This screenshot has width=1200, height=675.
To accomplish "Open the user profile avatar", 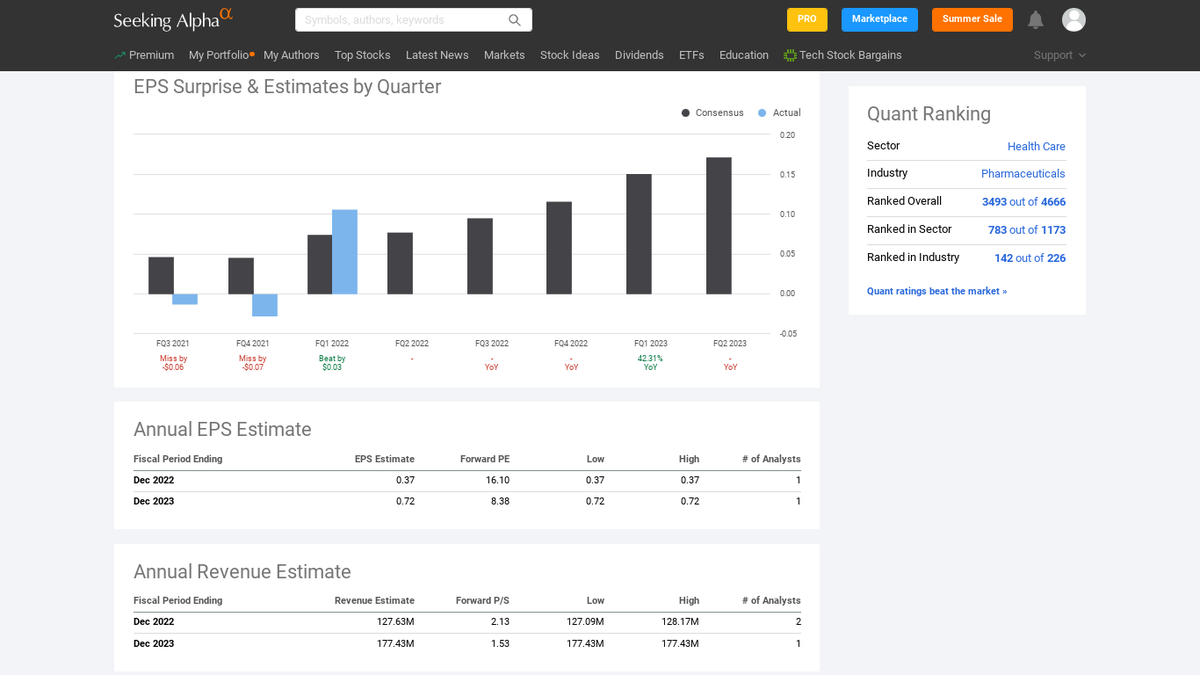I will pos(1074,20).
